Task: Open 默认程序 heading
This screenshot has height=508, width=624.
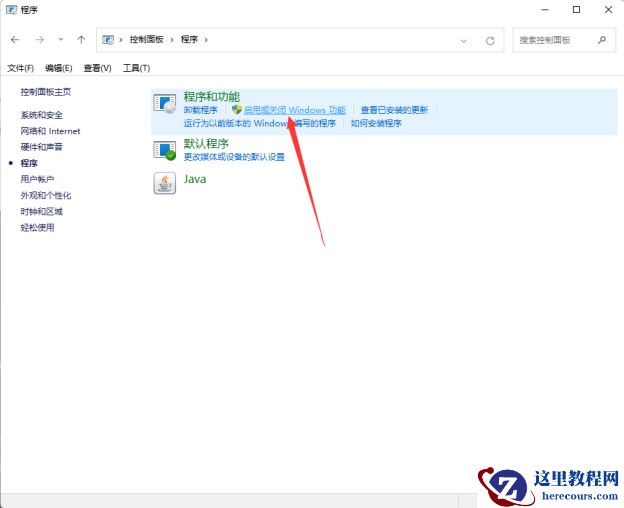Action: click(206, 144)
